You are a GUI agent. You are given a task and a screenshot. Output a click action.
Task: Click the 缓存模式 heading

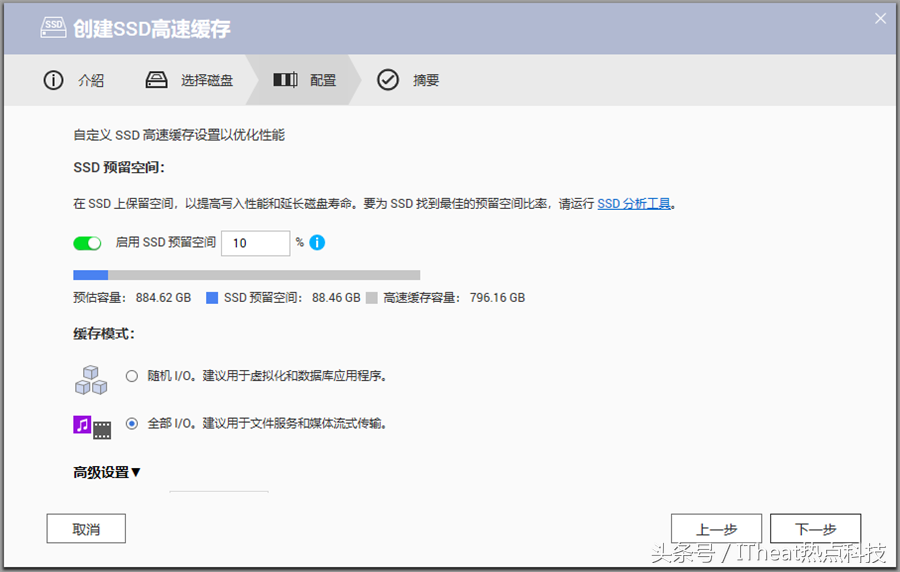tap(104, 333)
